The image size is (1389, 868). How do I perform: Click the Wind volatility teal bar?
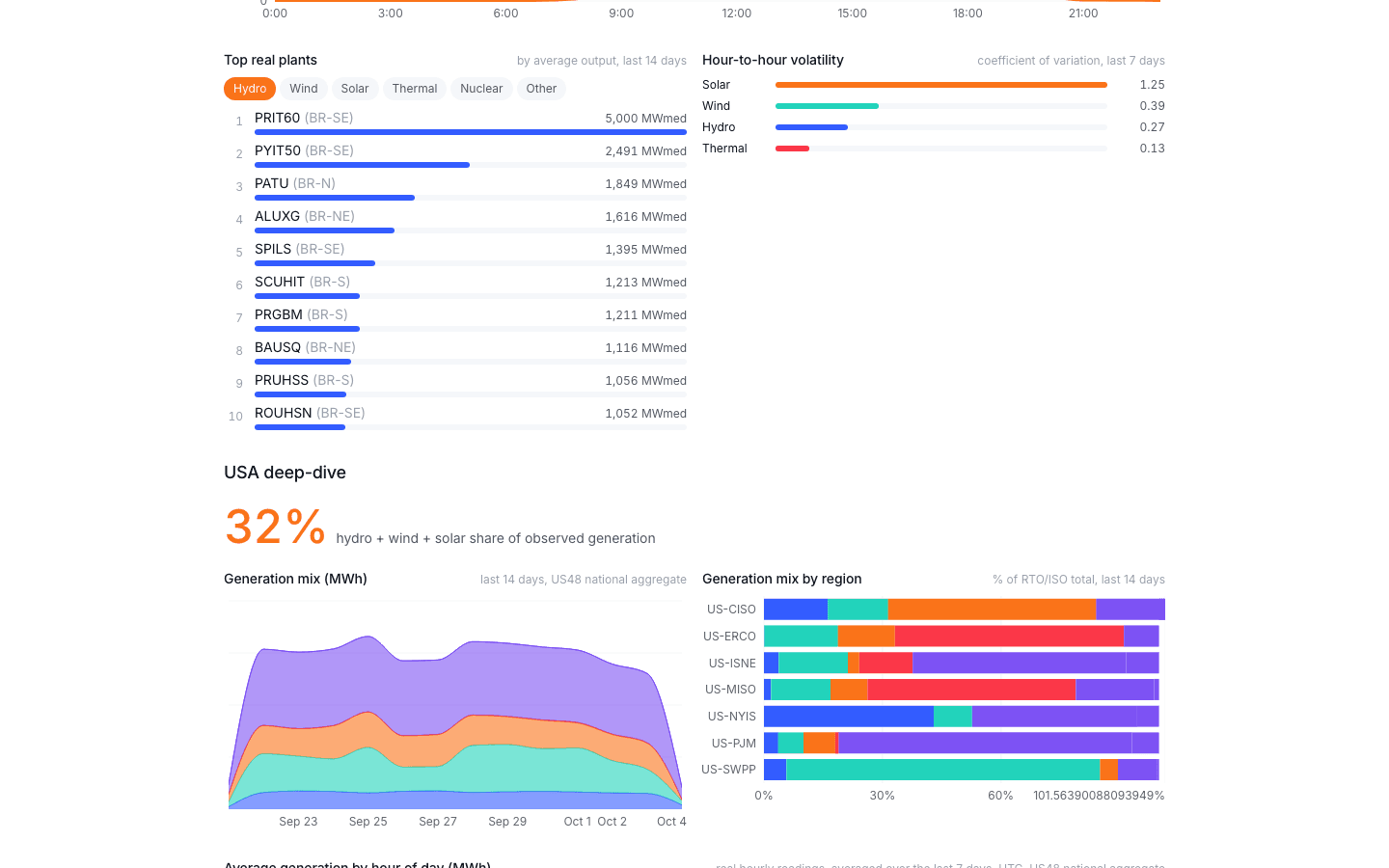pos(827,106)
